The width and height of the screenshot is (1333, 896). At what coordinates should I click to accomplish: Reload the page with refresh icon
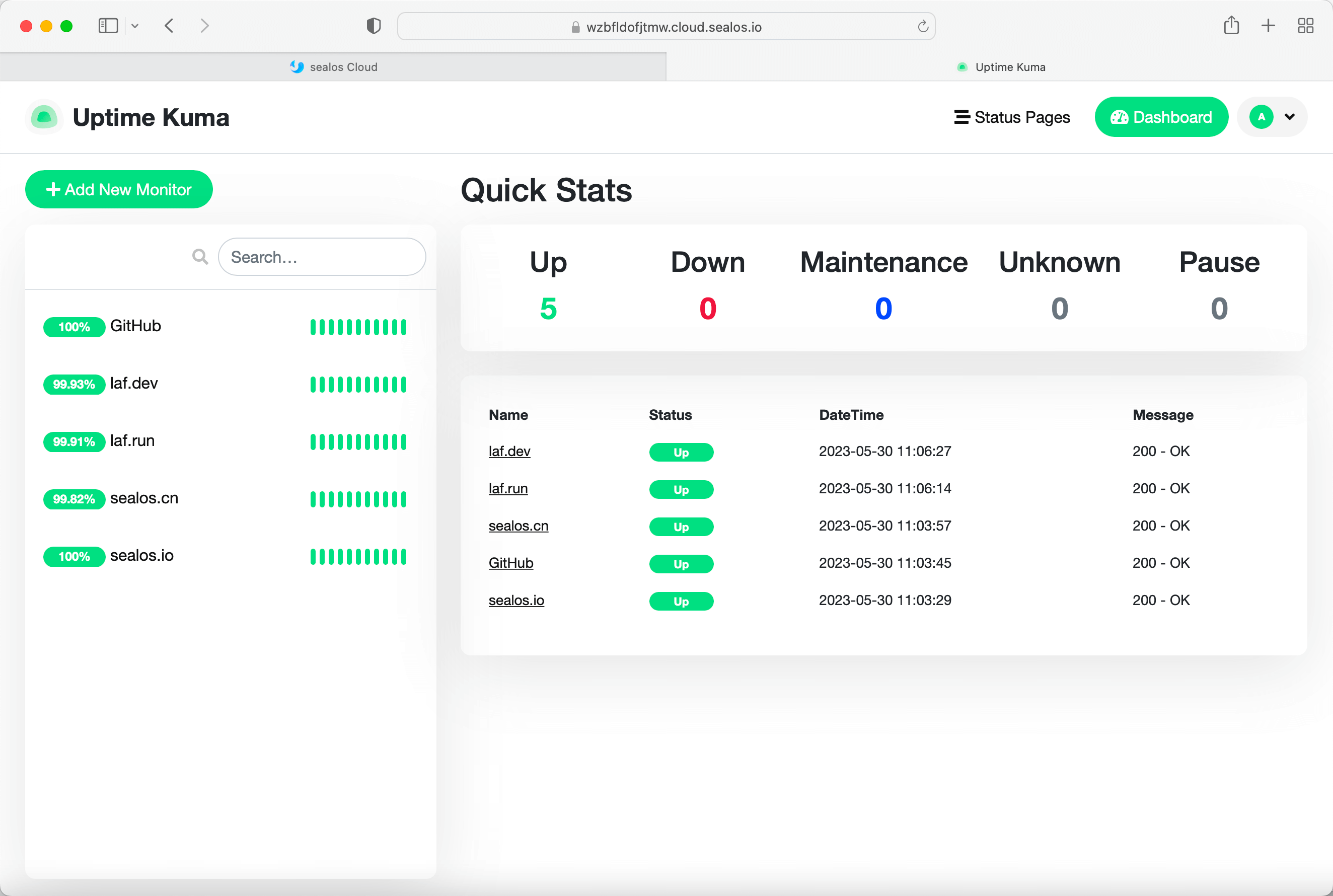922,27
